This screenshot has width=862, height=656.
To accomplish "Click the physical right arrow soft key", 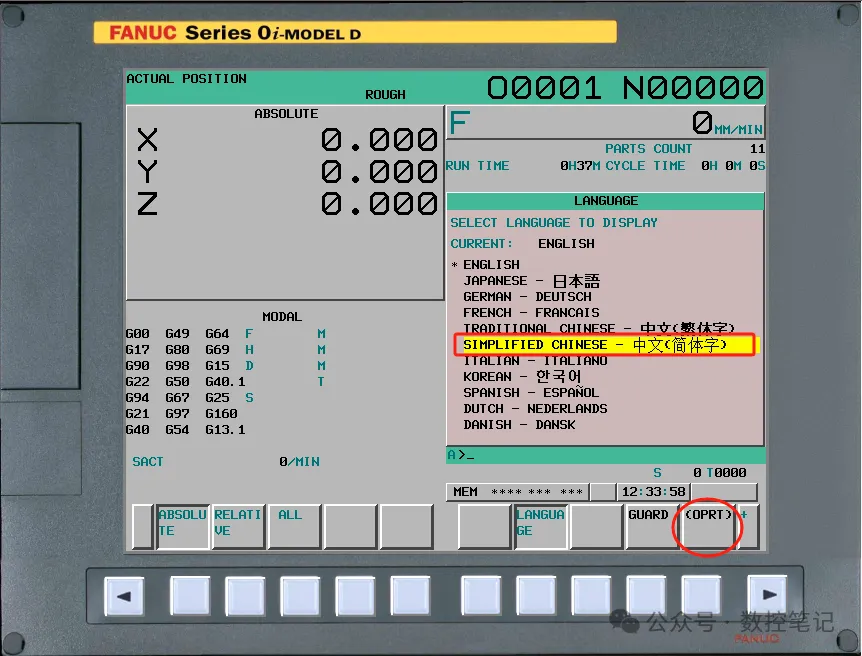I will click(x=767, y=595).
